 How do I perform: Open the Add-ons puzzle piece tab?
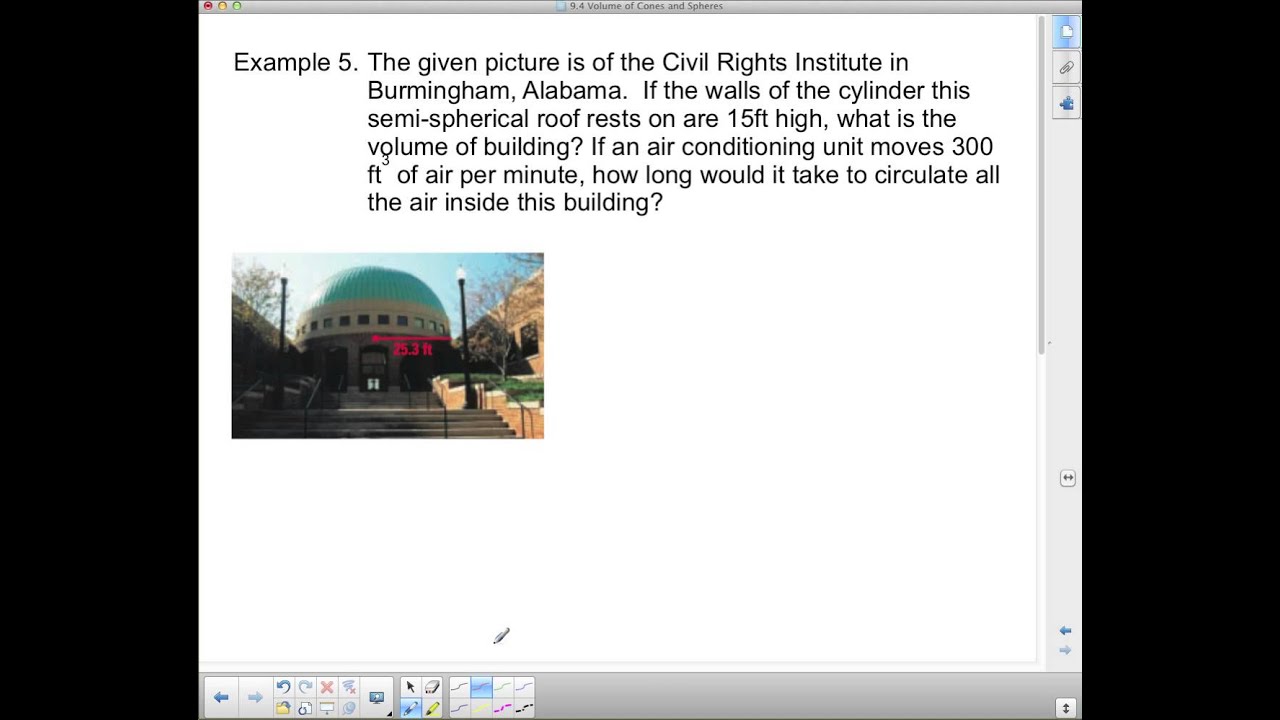point(1066,103)
